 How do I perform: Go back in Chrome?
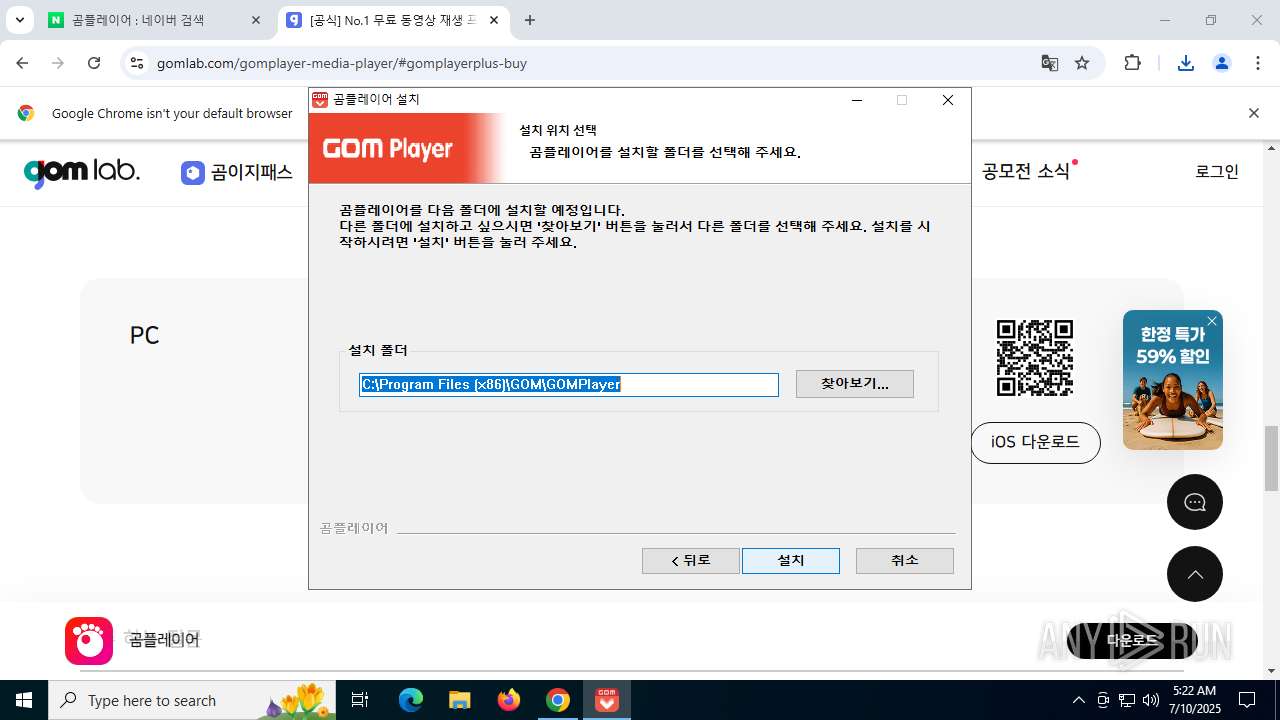22,63
